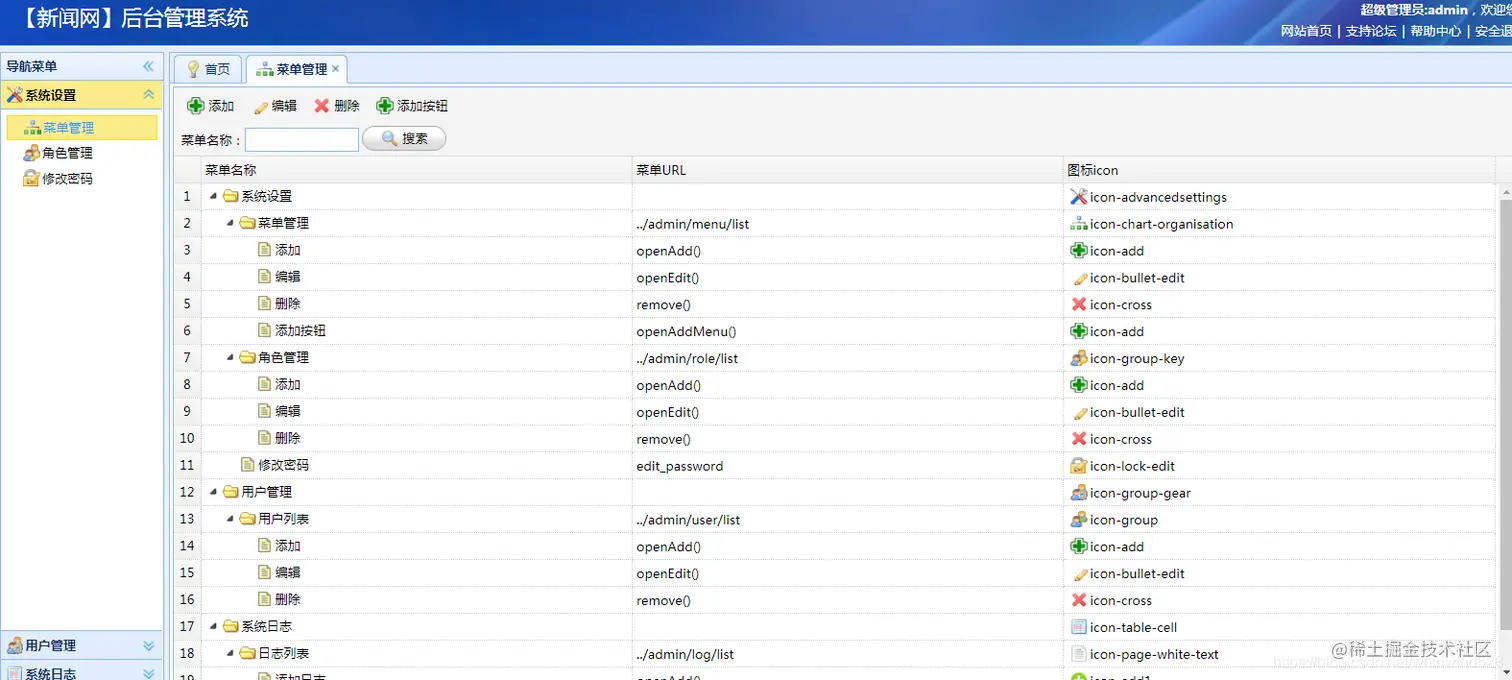This screenshot has height=680, width=1512.
Task: Collapse the 角色管理 tree node in row 7
Action: click(231, 357)
